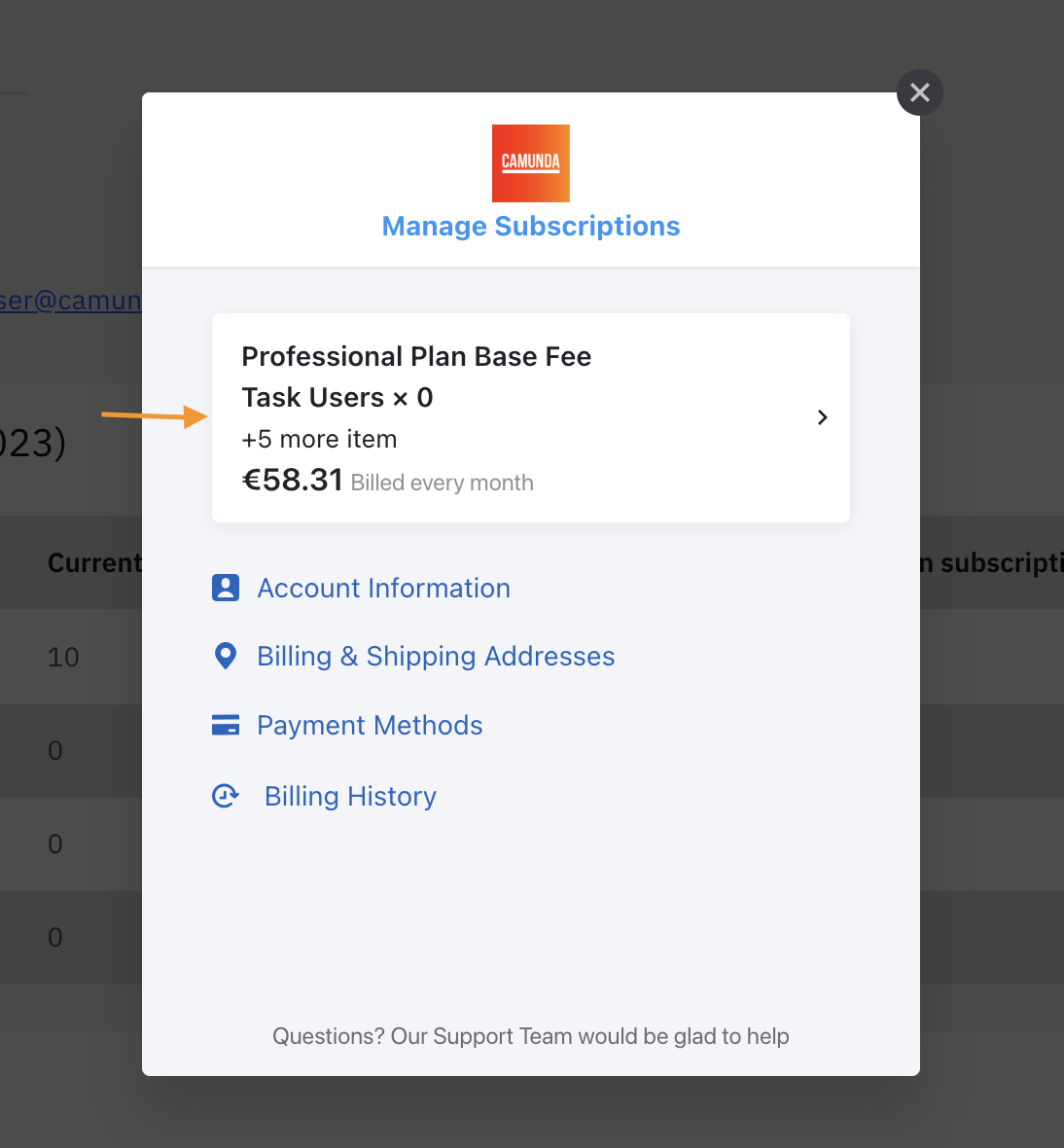View Payment Methods
1064x1148 pixels.
point(370,725)
